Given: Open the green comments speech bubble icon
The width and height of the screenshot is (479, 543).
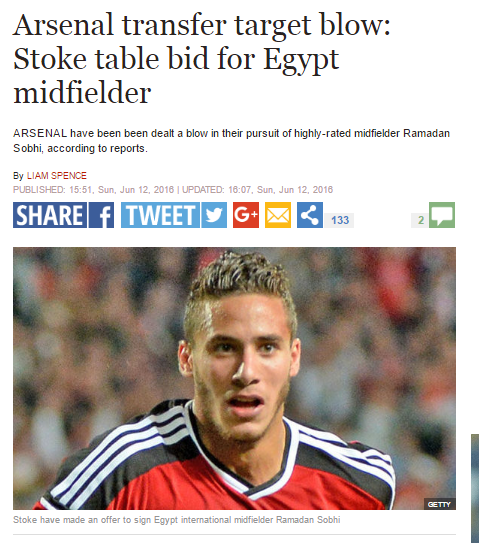Looking at the screenshot, I should [442, 215].
